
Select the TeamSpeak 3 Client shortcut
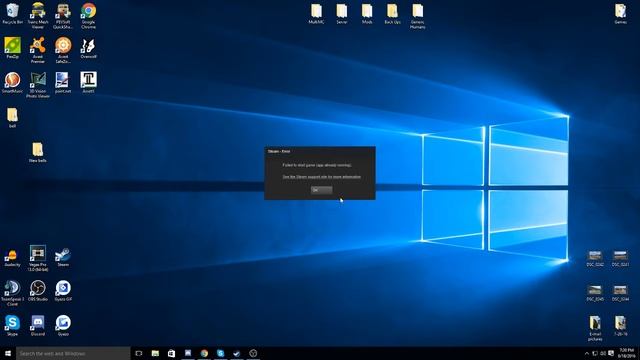13,293
